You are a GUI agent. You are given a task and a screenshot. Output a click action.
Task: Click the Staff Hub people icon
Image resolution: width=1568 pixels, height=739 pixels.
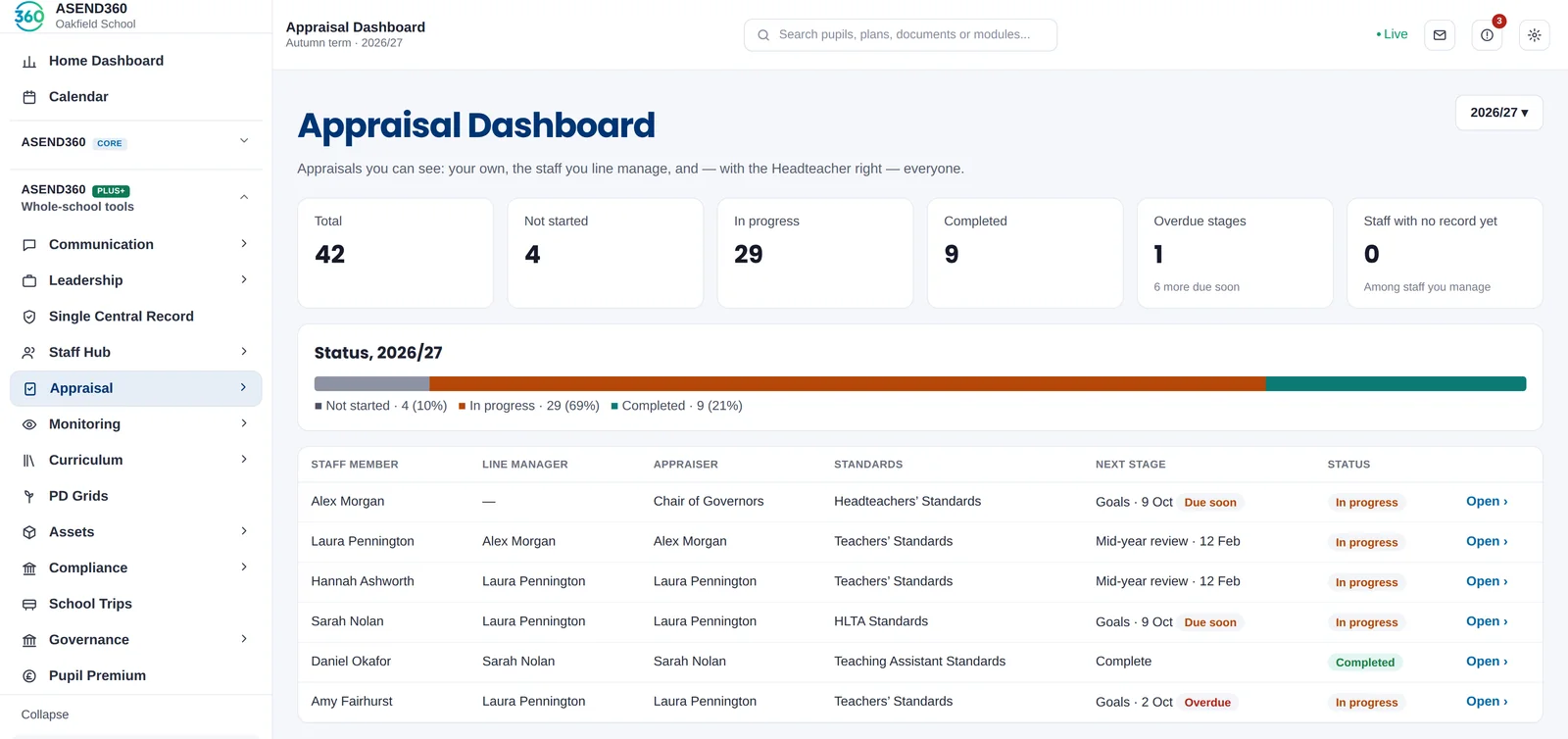[x=29, y=353]
